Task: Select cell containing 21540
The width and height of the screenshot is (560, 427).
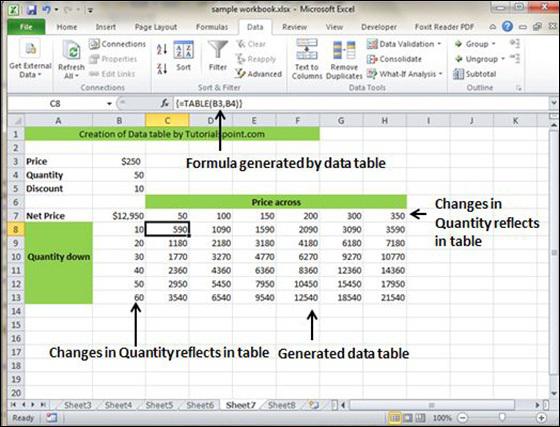Action: (x=385, y=297)
